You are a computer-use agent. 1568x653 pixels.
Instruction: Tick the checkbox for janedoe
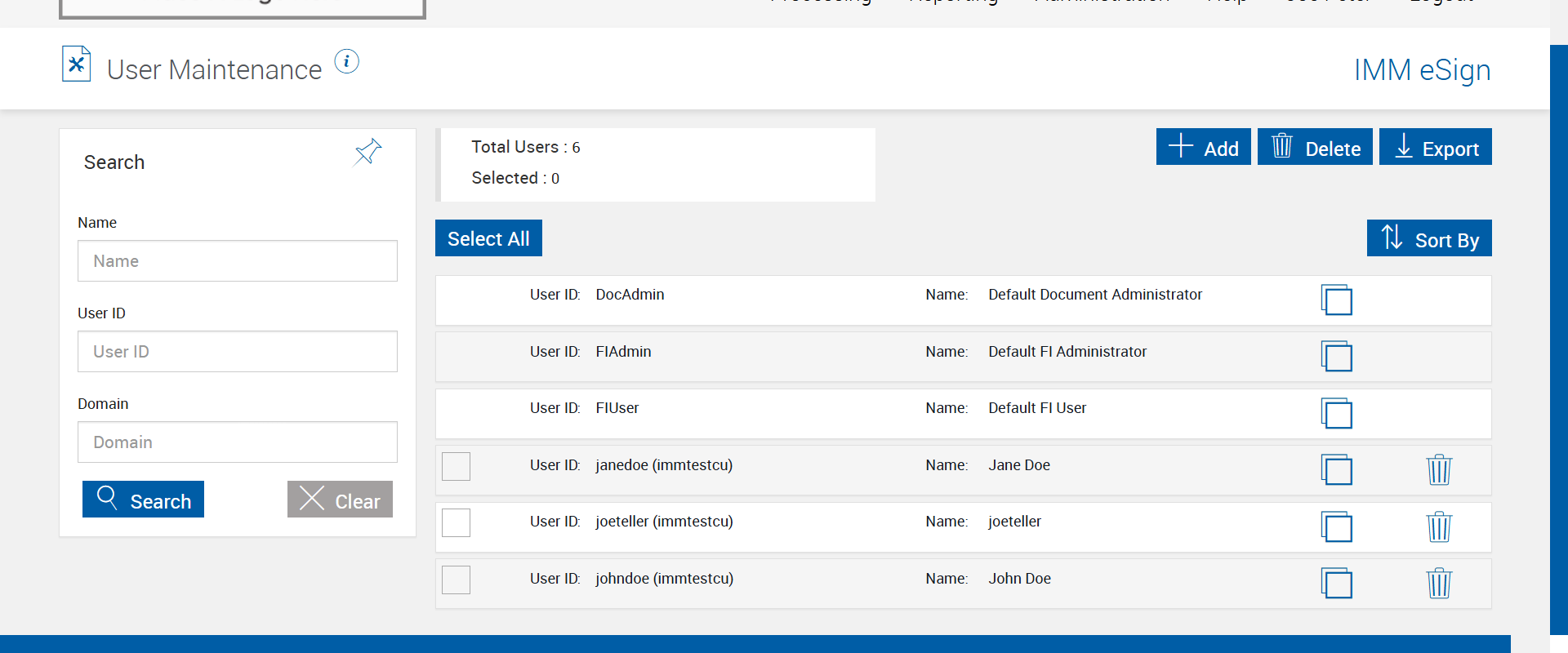click(456, 466)
